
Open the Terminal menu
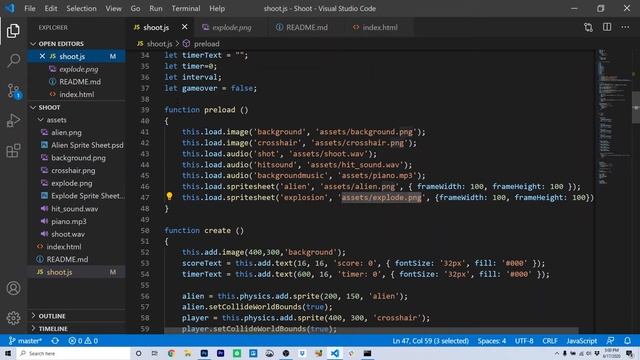click(x=186, y=8)
